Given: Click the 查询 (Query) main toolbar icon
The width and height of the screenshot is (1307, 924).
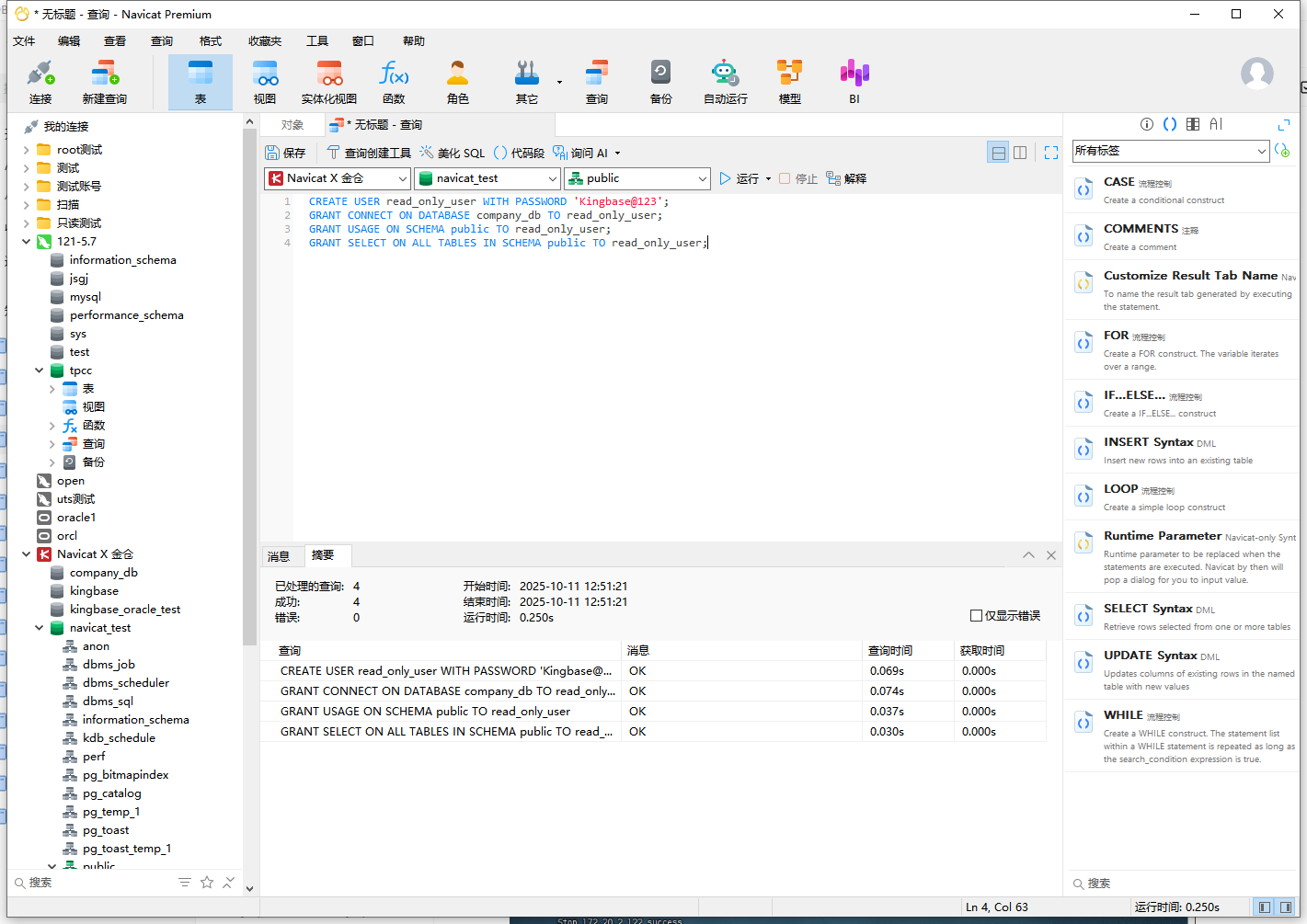Looking at the screenshot, I should click(597, 82).
